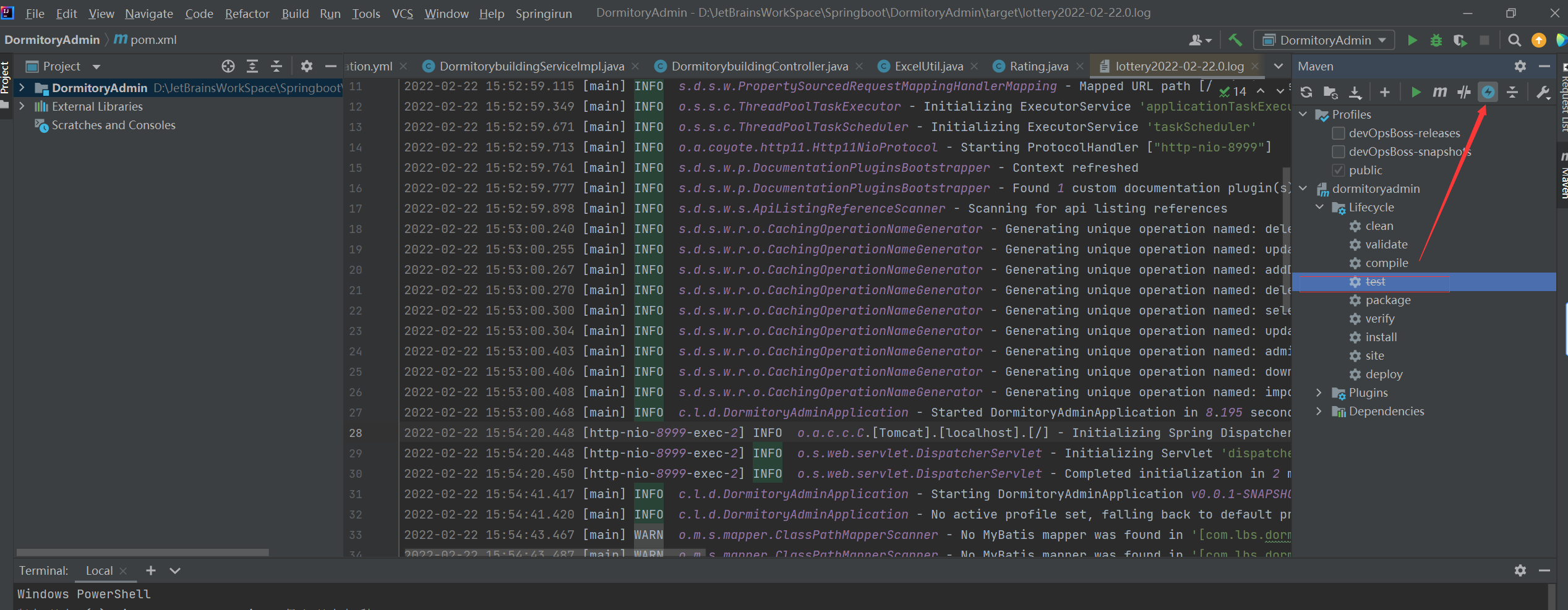Viewport: 1568px width, 610px height.
Task: Expand DormitoryAdmin project root
Action: (x=22, y=88)
